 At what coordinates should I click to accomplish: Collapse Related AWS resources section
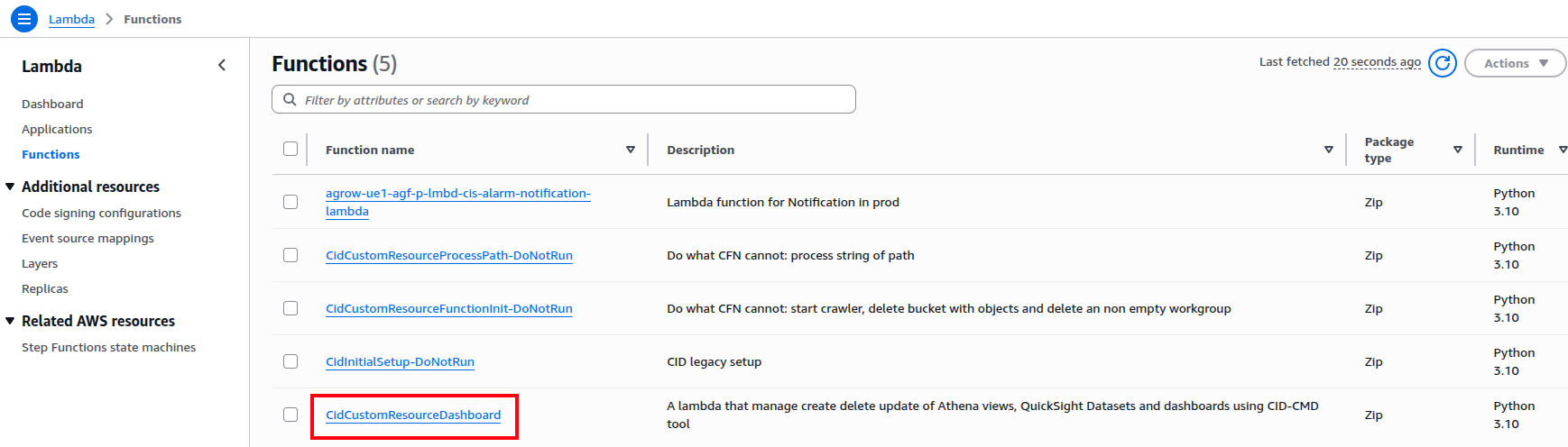[11, 321]
